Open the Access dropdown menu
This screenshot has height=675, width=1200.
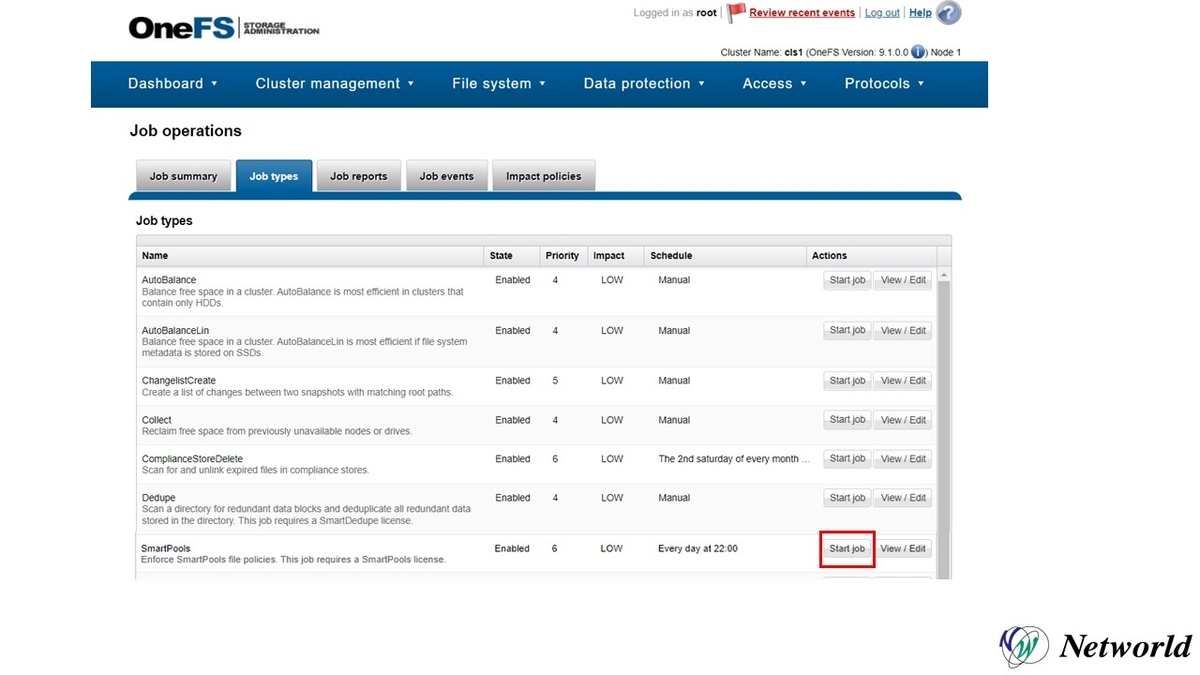click(775, 84)
